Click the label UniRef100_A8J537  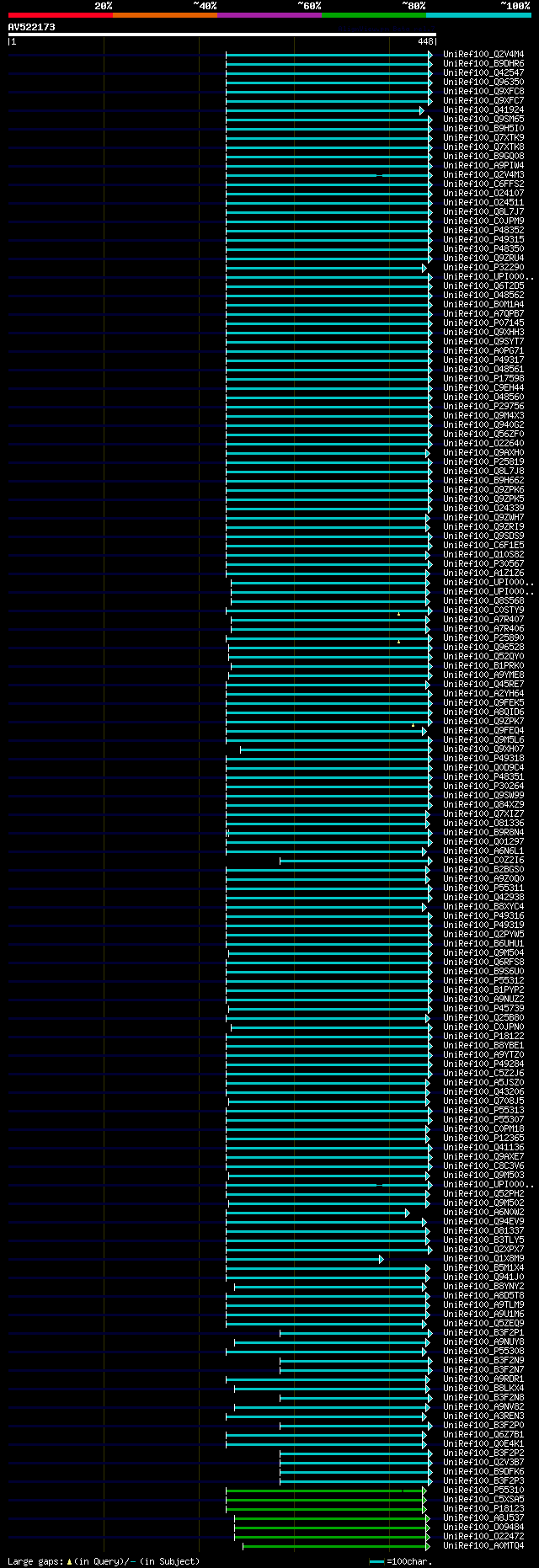(x=483, y=1518)
